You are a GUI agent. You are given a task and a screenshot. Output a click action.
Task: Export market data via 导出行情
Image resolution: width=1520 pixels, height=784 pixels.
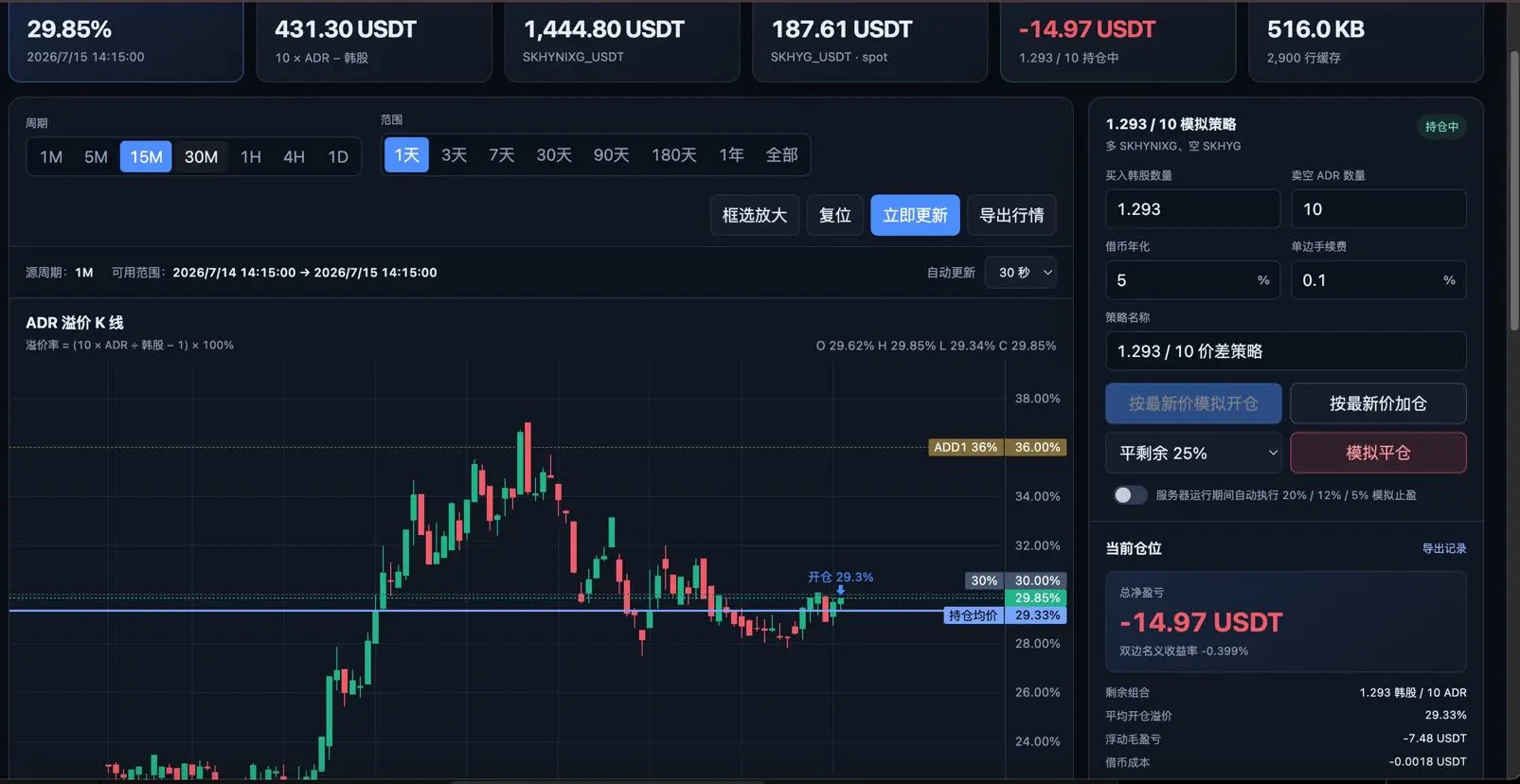coord(1011,215)
